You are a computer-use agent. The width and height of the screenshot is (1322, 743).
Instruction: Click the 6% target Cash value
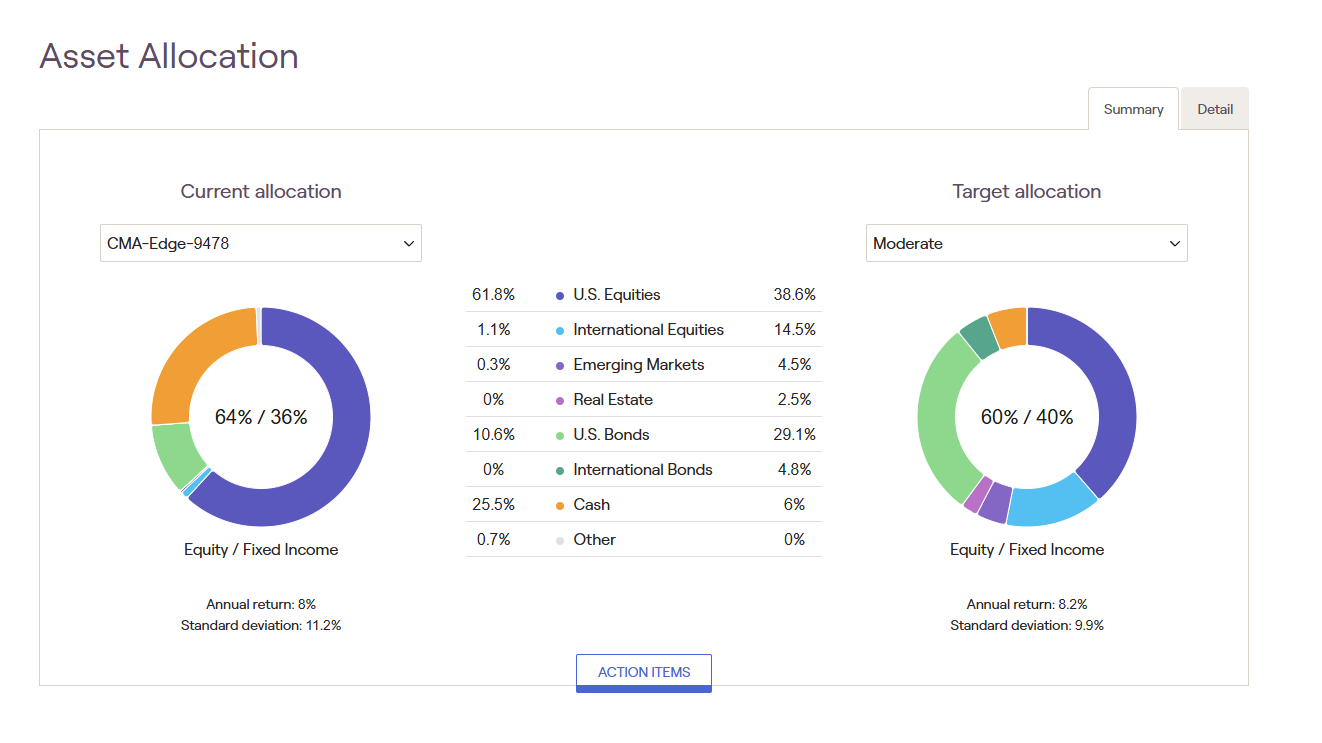[795, 505]
